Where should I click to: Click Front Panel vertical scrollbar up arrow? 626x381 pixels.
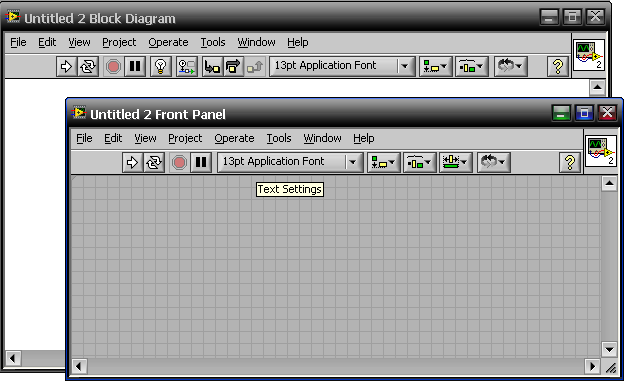tap(609, 183)
